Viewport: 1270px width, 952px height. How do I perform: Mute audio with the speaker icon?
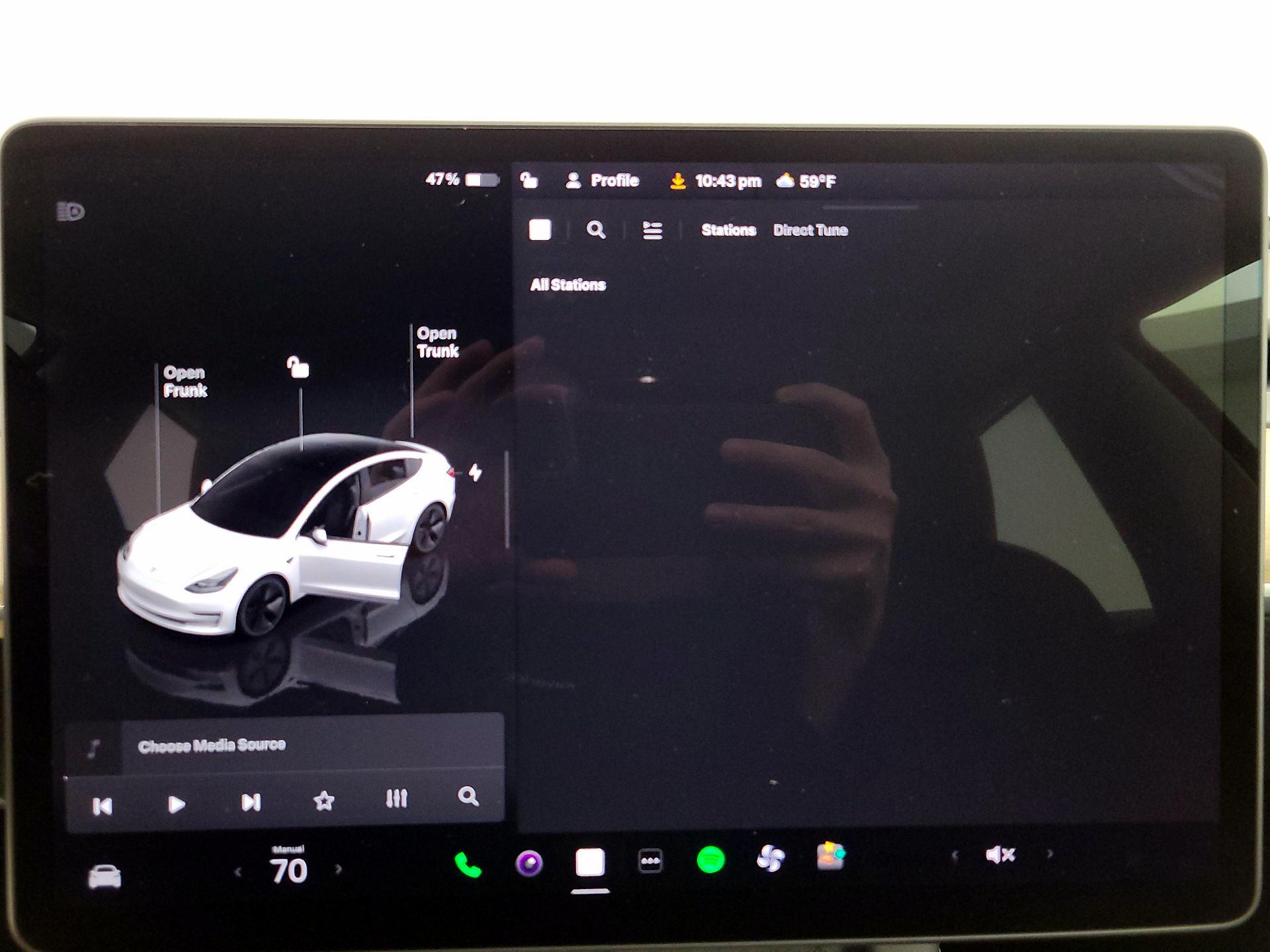point(1000,854)
